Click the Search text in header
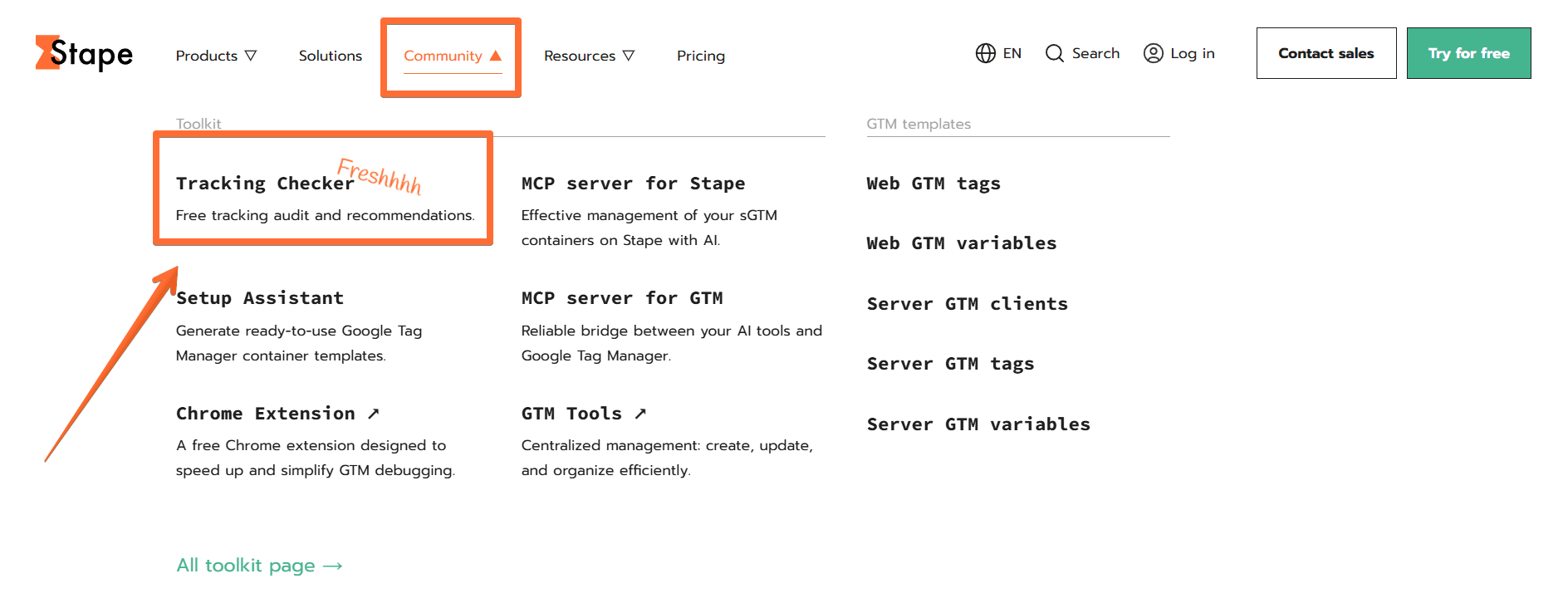 coord(1095,53)
